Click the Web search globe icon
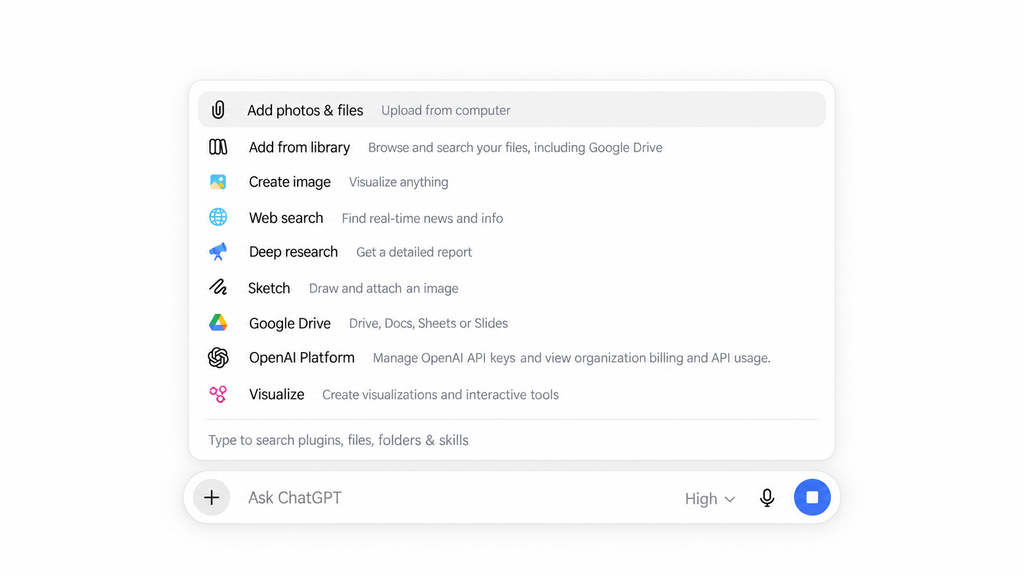This screenshot has height=576, width=1024. click(x=218, y=217)
